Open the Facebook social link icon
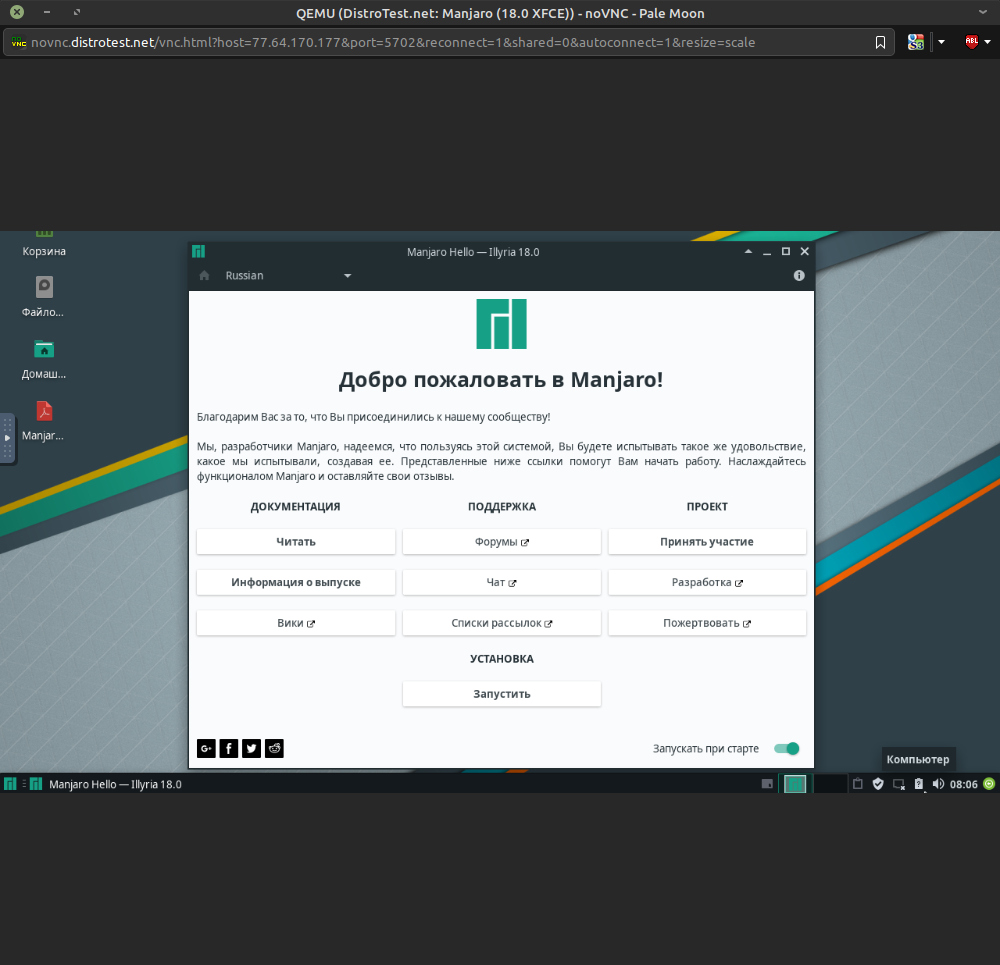1000x965 pixels. [229, 748]
